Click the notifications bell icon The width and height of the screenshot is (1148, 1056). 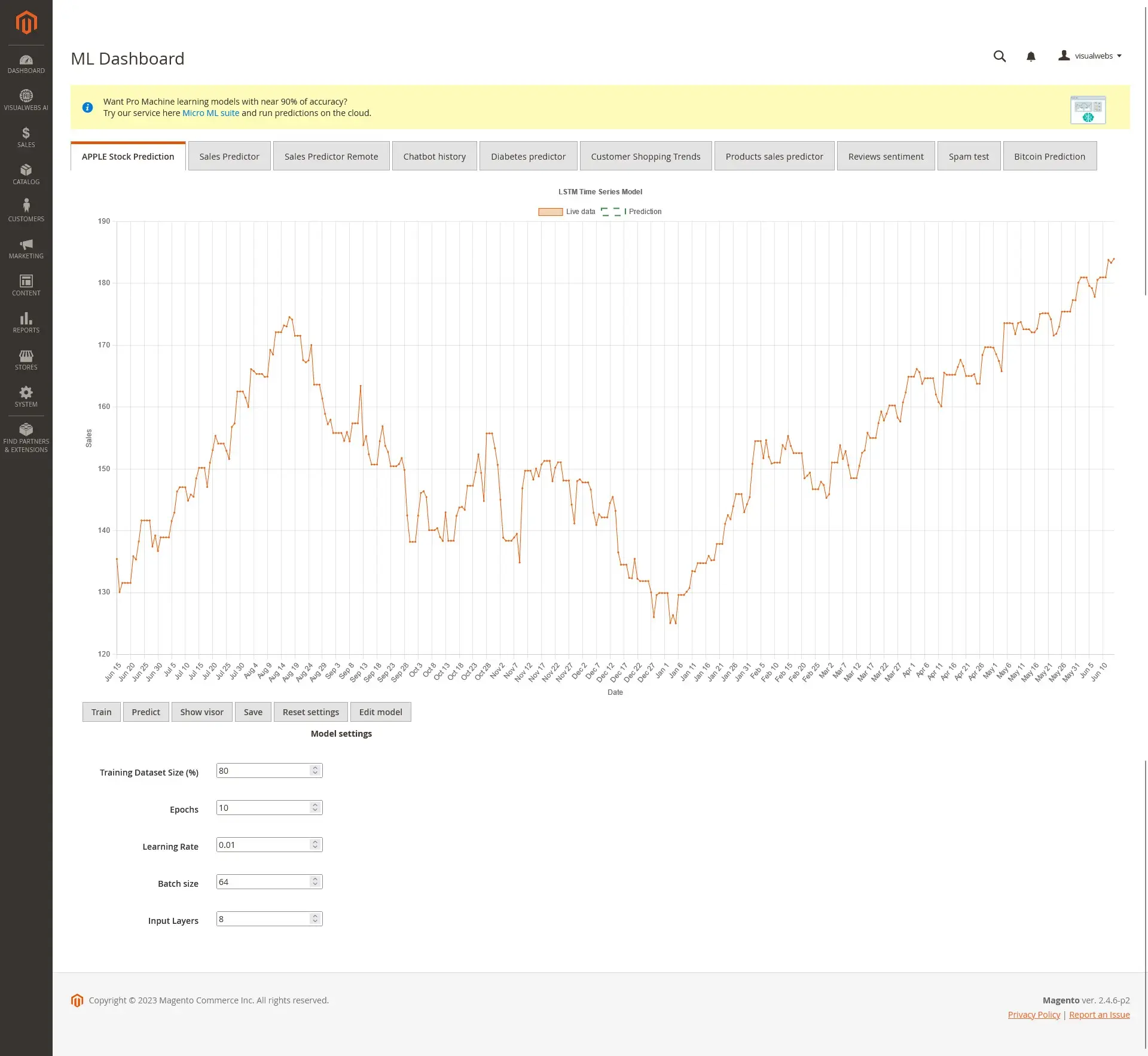point(1031,56)
